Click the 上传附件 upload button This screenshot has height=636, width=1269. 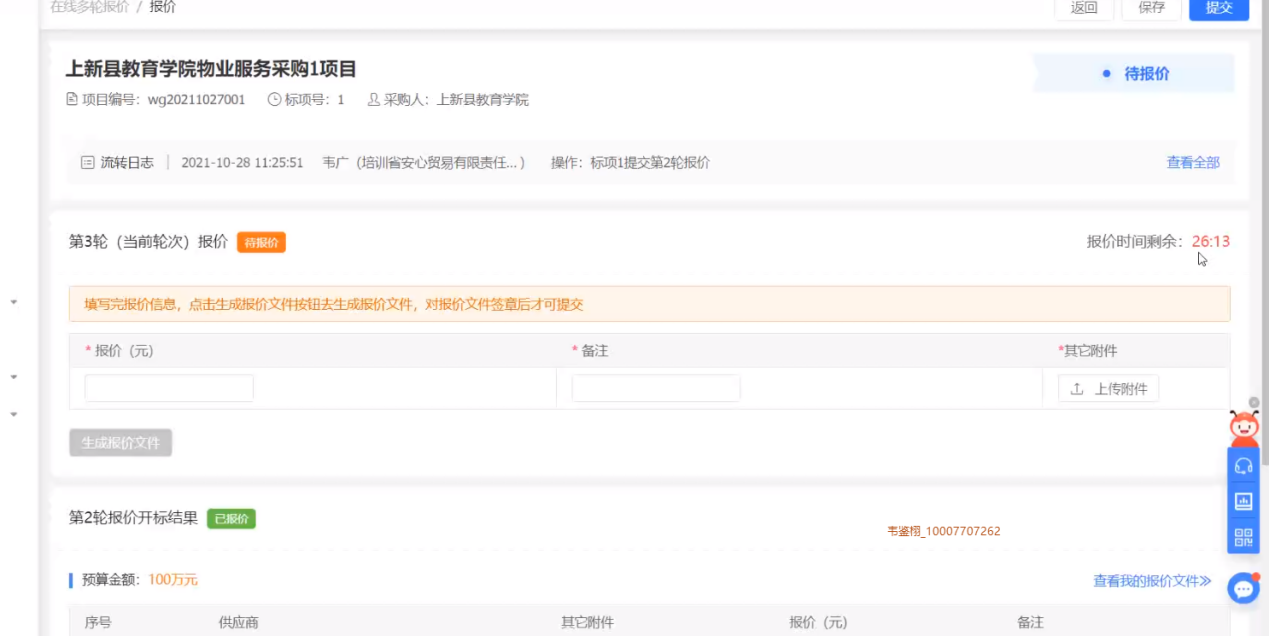1108,389
